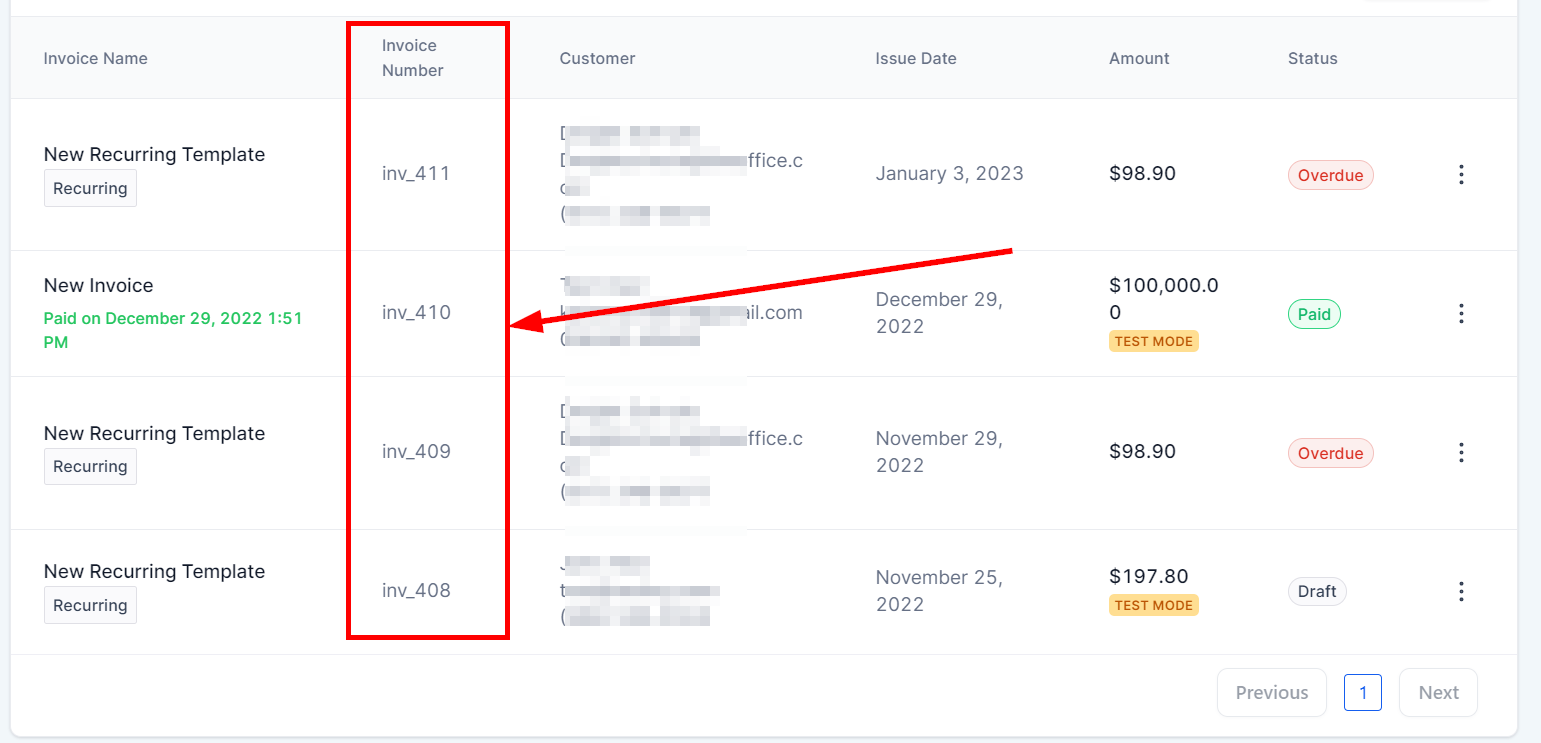Open more options for draft invoice inv_408

point(1461,591)
